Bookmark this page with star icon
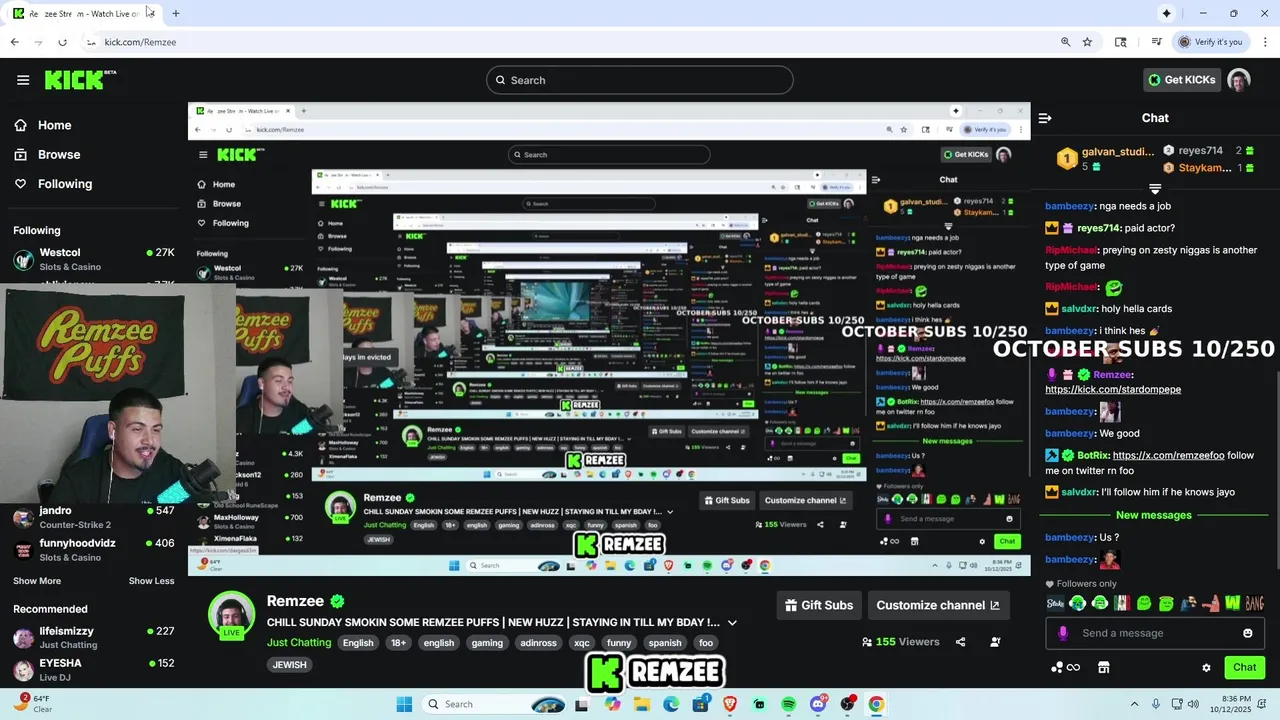 (1087, 42)
